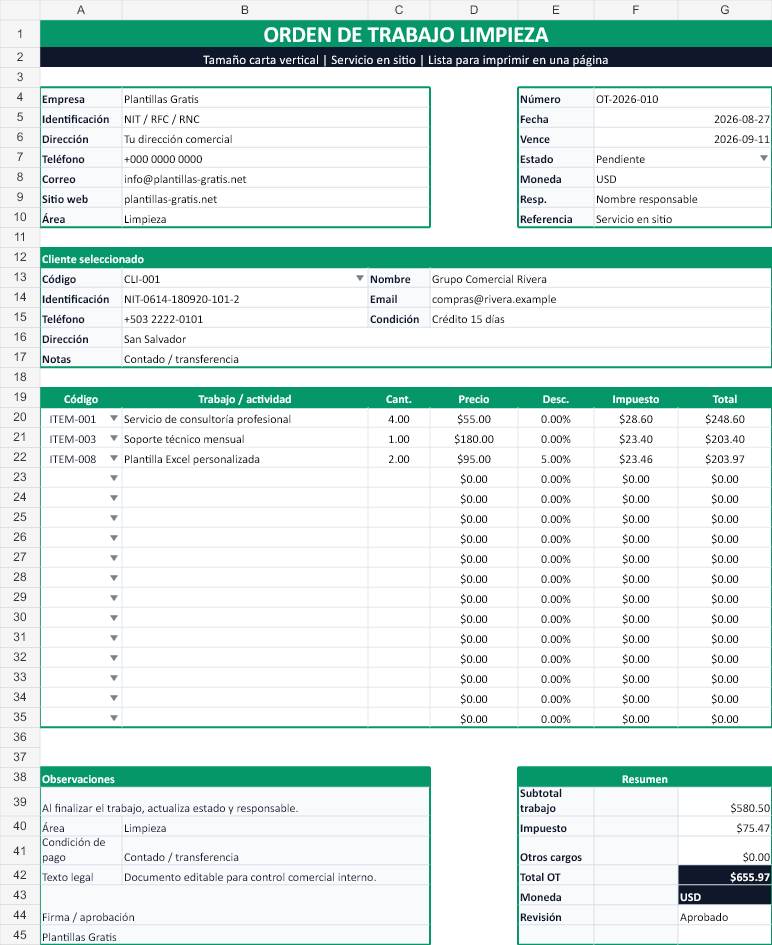Screen dimensions: 772x945
Task: Open dropdown arrow for ITEM-003
Action: [x=114, y=438]
